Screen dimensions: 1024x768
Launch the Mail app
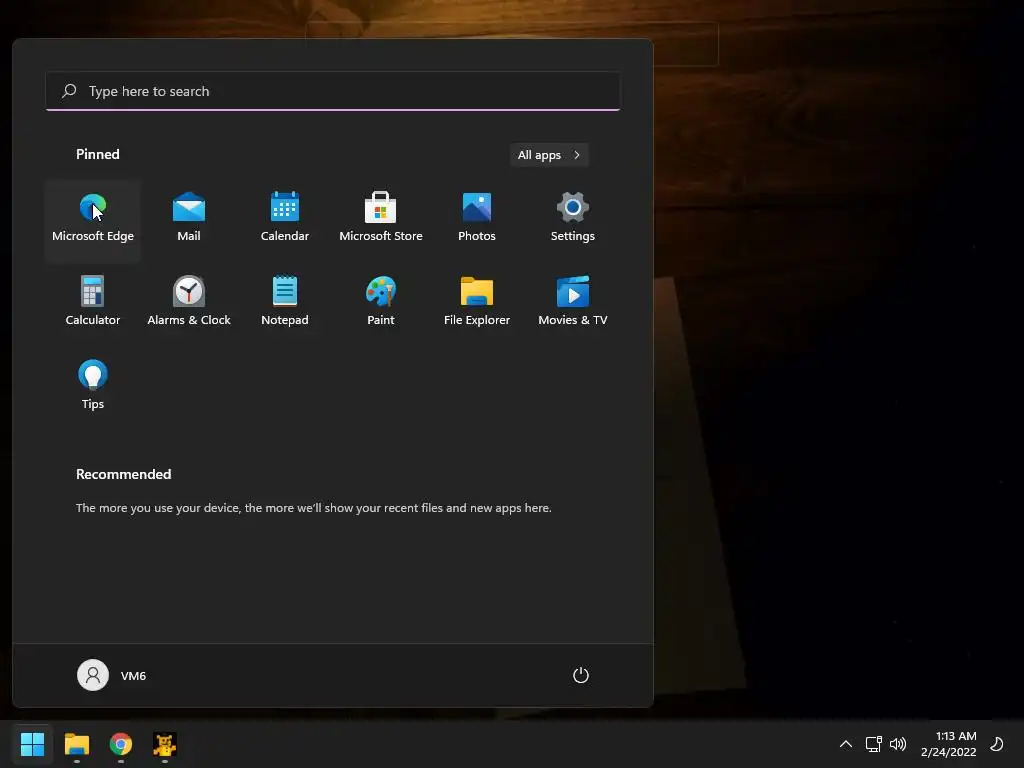point(189,221)
